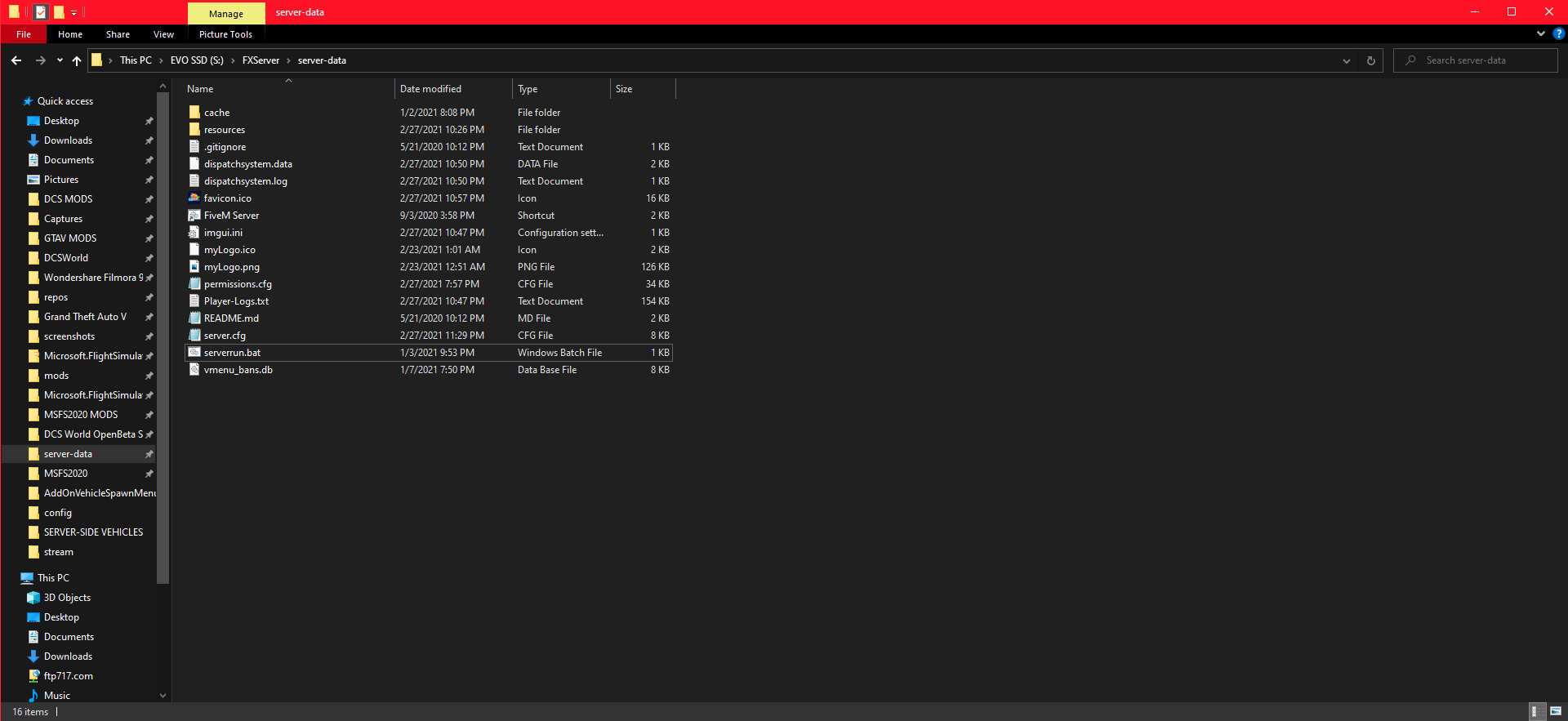The height and width of the screenshot is (721, 1568).
Task: Click the myLogo.png file icon
Action: [194, 267]
